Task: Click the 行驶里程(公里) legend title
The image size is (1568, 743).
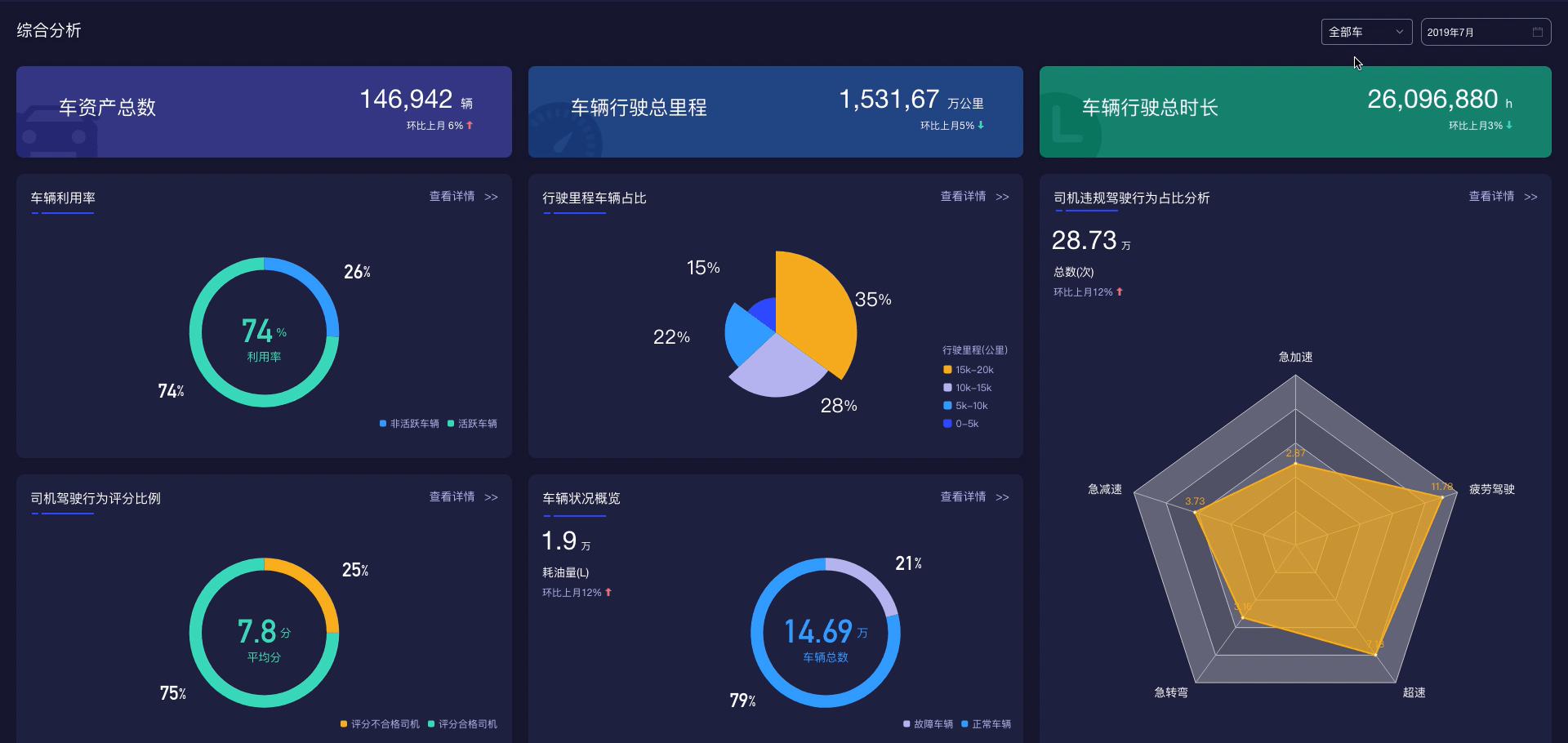Action: [x=975, y=350]
